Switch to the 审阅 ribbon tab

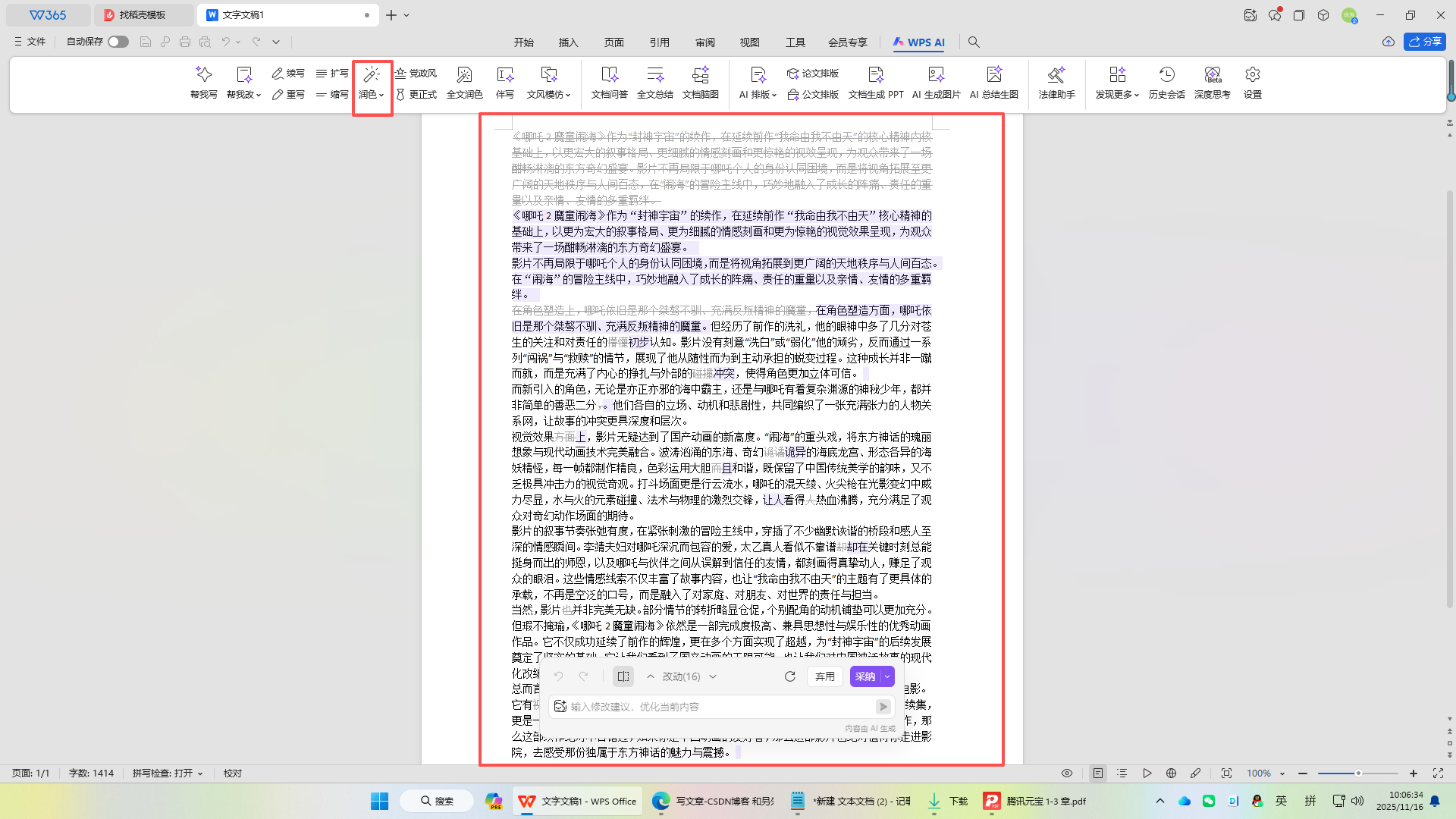[x=704, y=42]
